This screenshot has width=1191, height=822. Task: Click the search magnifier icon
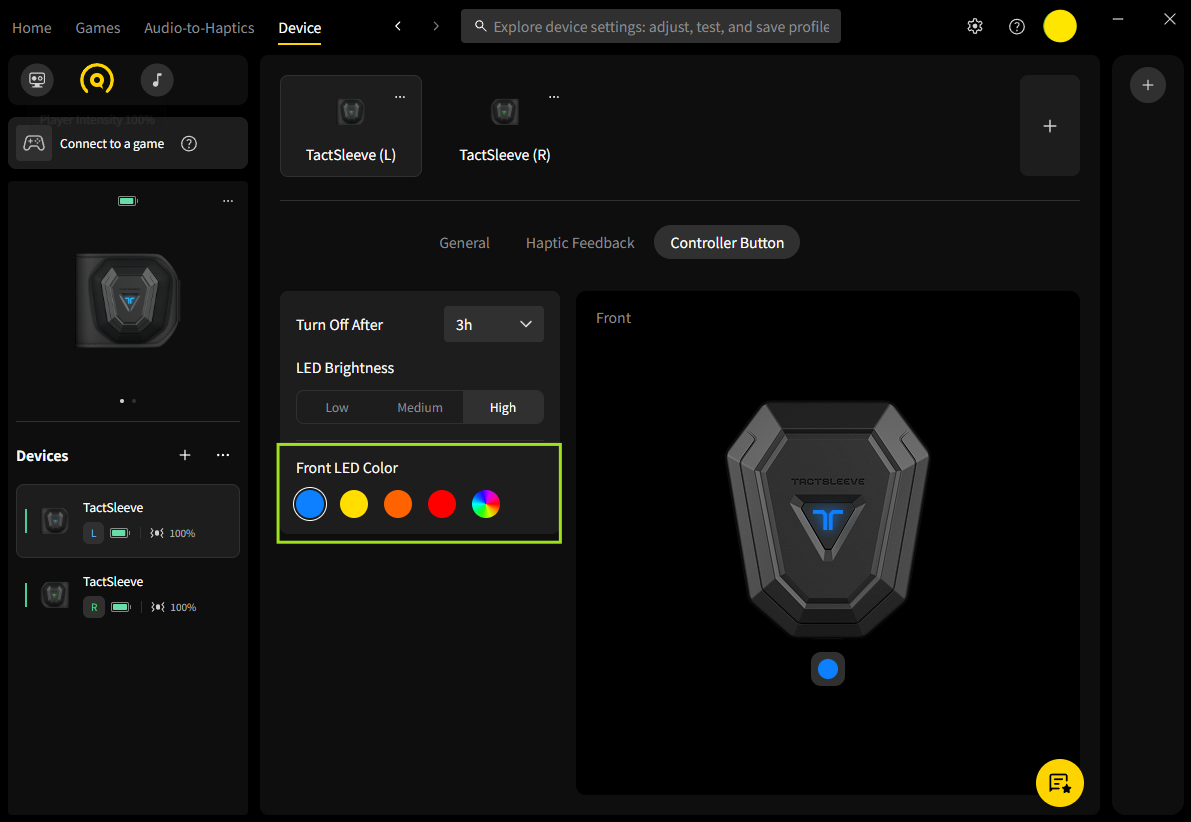[480, 27]
